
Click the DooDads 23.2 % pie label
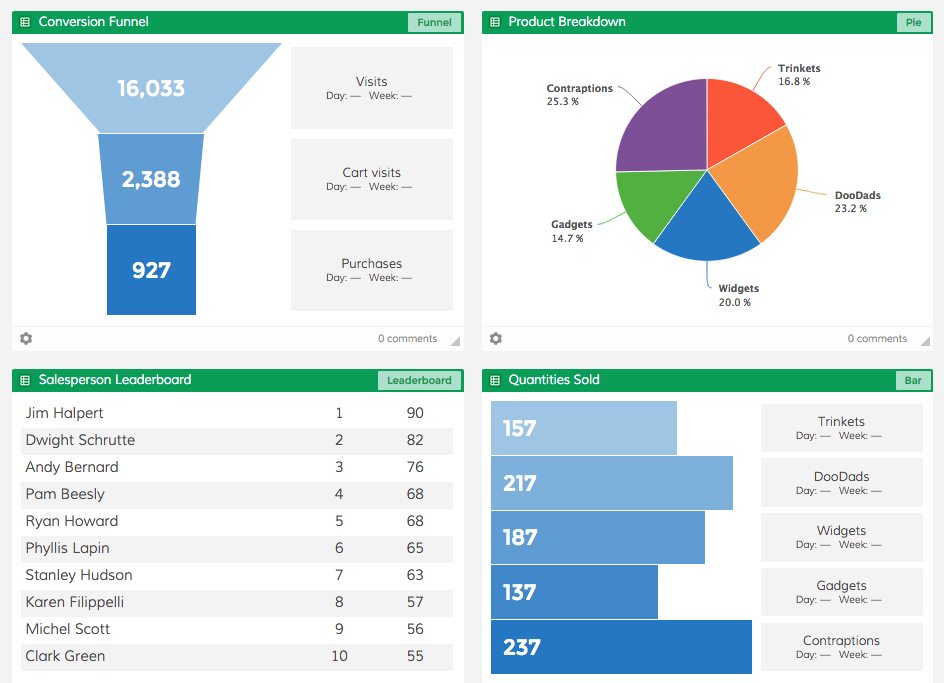click(x=857, y=202)
